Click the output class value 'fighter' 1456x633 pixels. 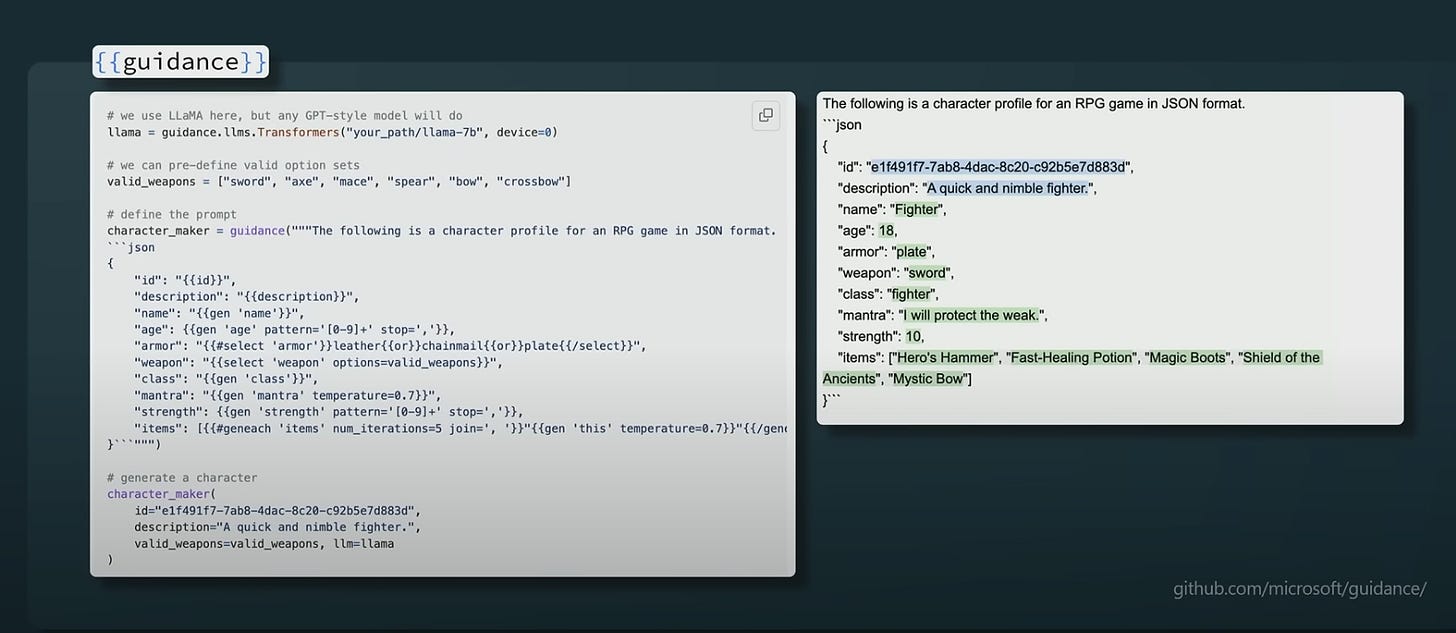(913, 294)
